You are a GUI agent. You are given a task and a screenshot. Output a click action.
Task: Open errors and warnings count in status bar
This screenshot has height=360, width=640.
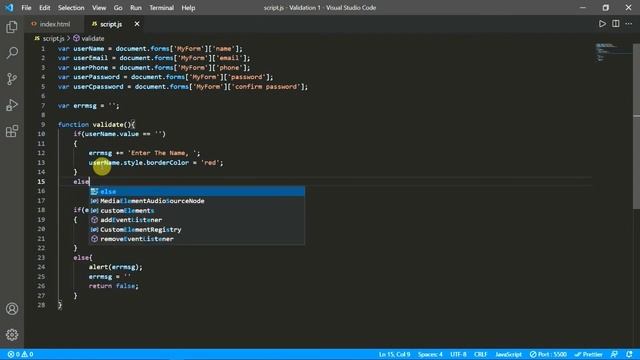[20, 354]
